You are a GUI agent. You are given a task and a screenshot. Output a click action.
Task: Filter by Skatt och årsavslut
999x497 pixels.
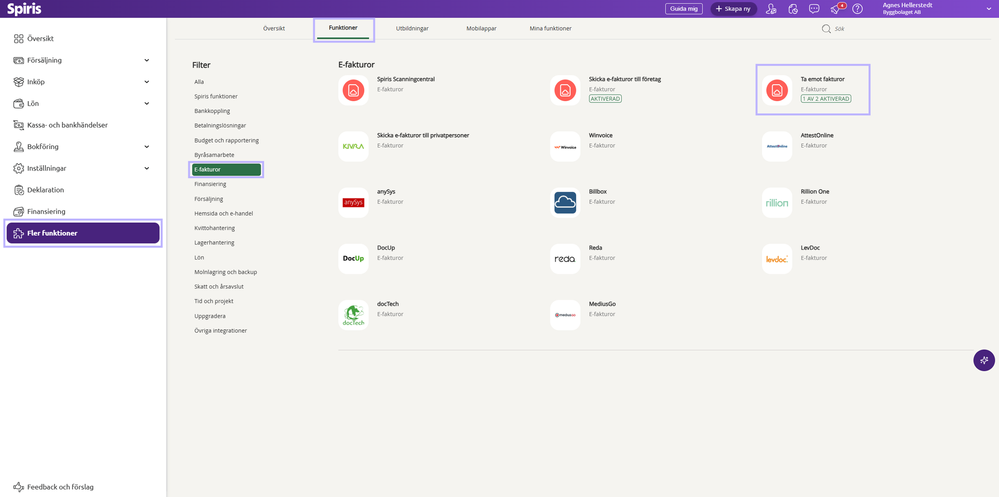pos(218,287)
